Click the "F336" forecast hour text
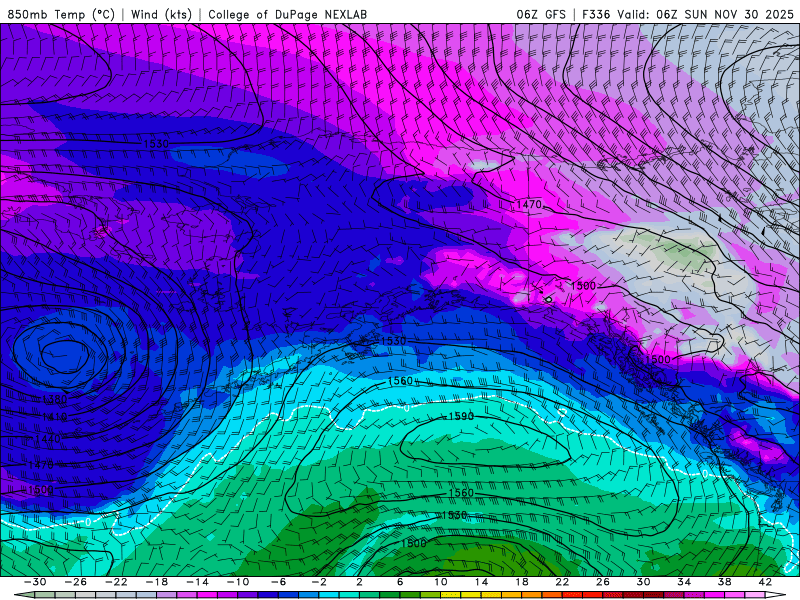 point(596,14)
